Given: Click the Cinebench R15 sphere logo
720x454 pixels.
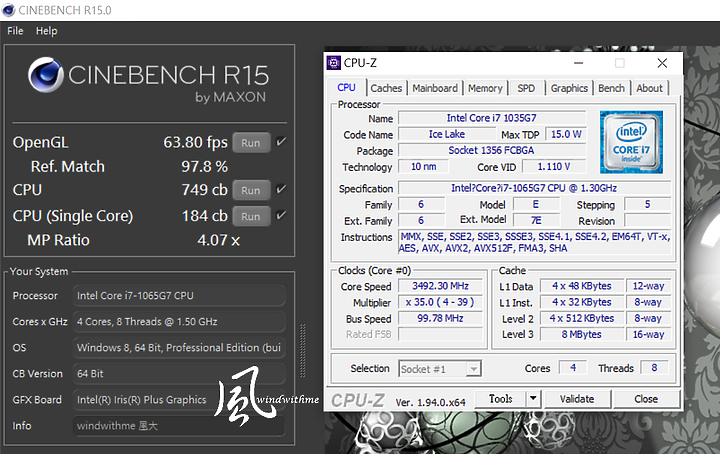Looking at the screenshot, I should [45, 75].
